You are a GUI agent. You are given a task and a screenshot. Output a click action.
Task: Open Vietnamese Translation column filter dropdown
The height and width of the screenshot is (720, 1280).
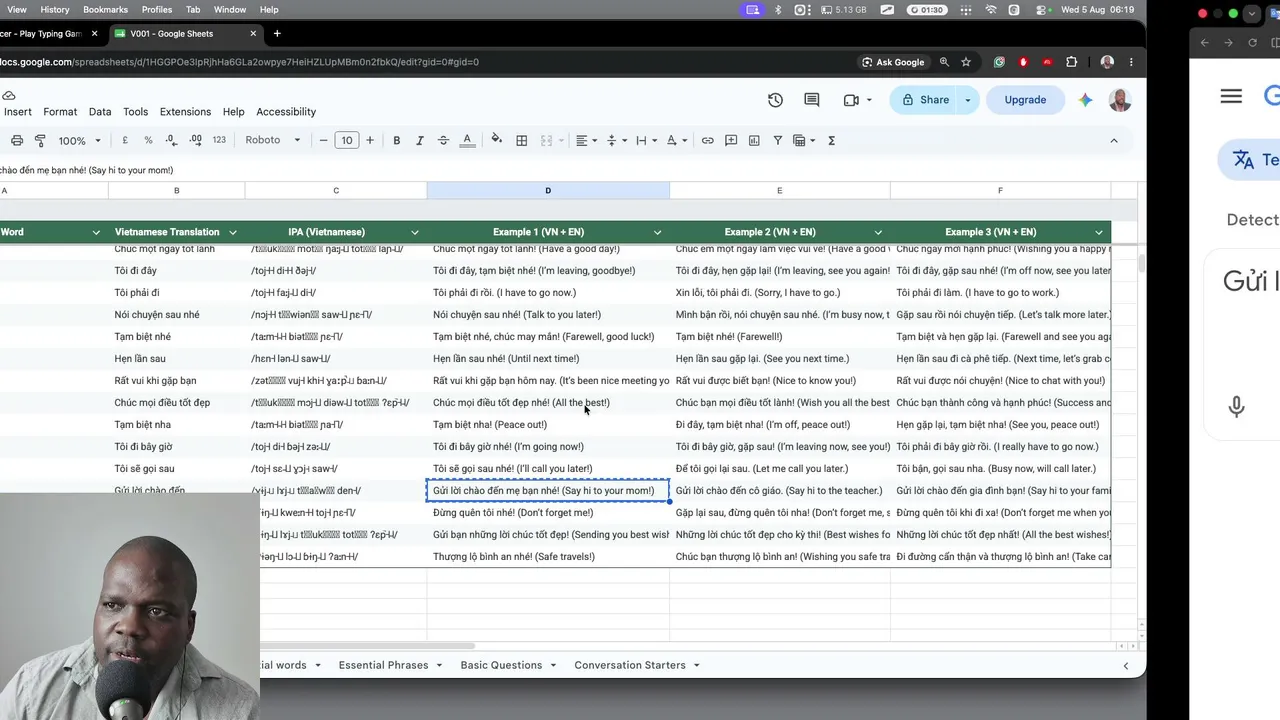coord(232,232)
